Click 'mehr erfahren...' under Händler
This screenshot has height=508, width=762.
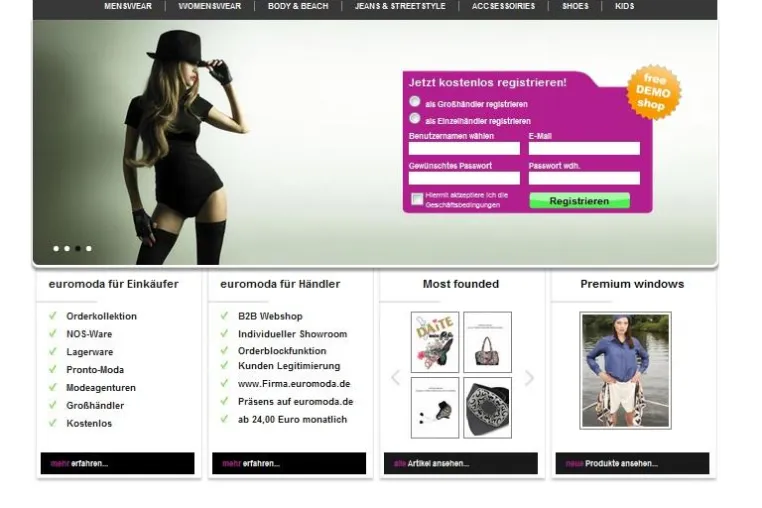tap(289, 463)
